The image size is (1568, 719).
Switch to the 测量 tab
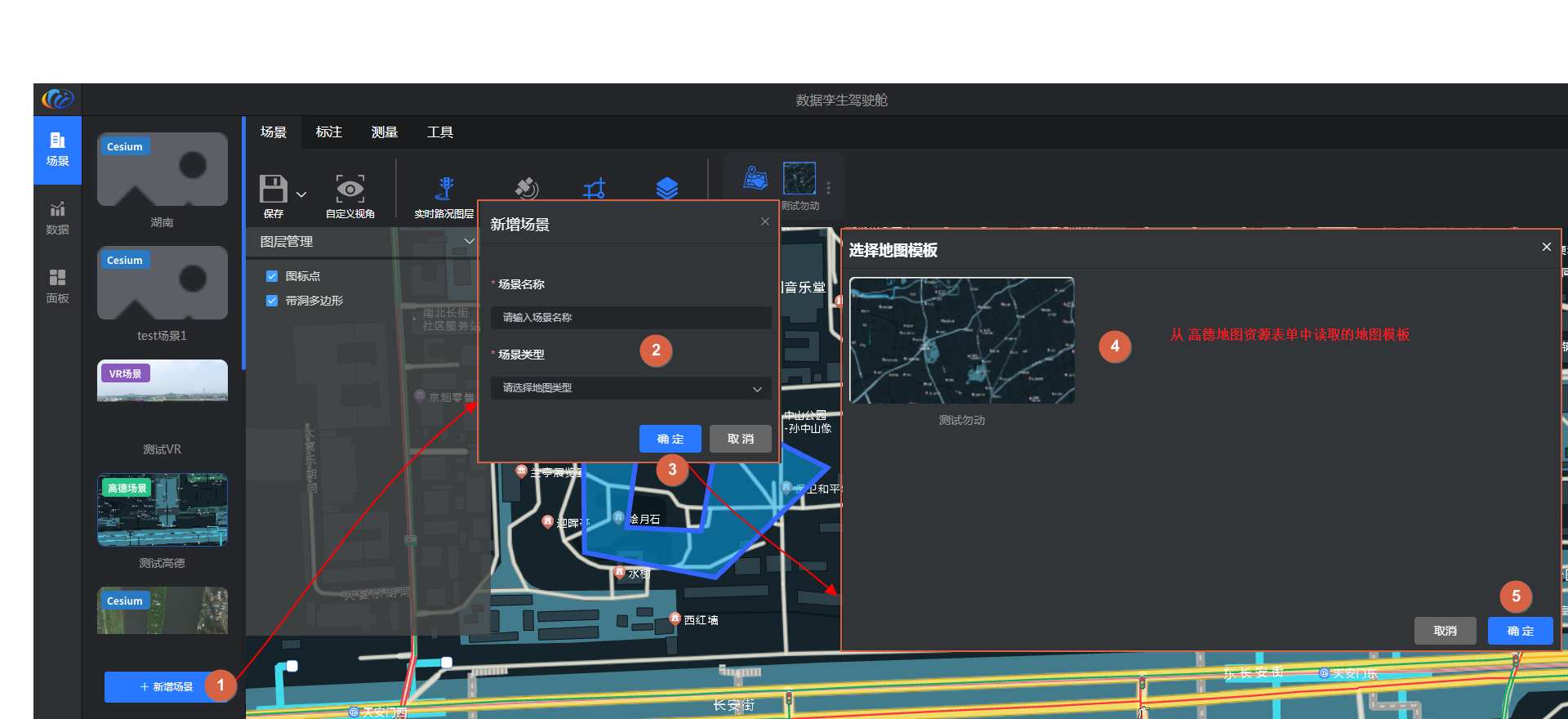384,132
